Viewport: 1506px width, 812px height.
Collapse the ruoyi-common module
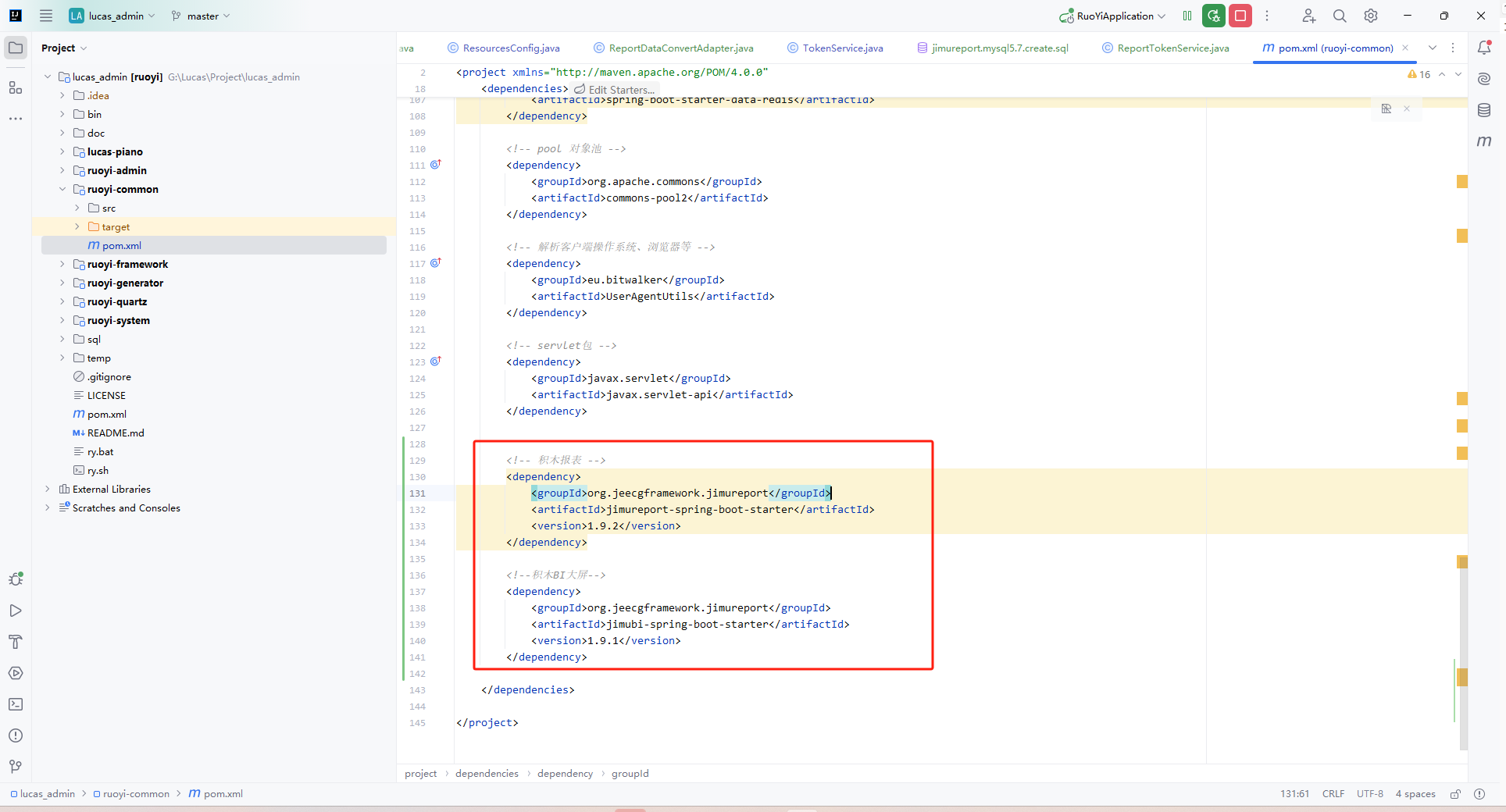pyautogui.click(x=62, y=189)
